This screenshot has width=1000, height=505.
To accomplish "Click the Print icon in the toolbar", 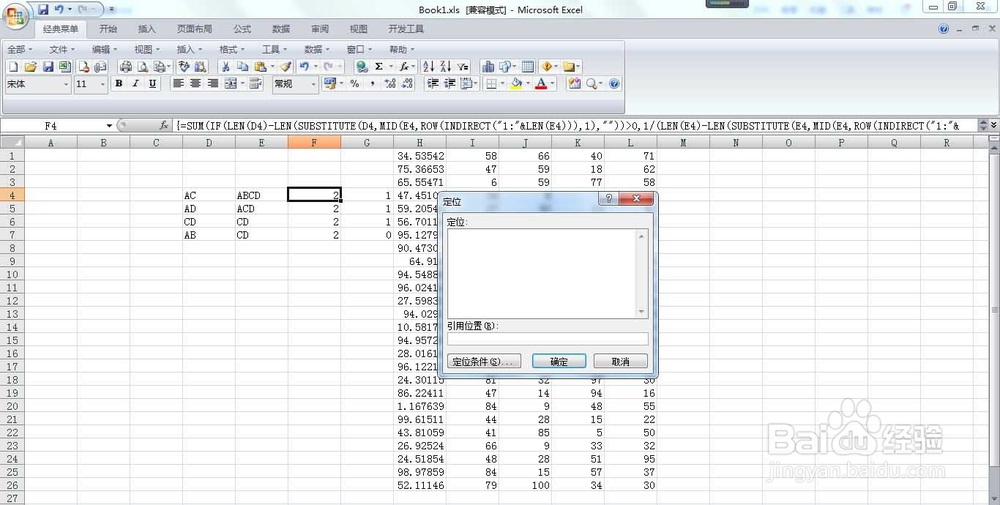I will click(x=126, y=66).
